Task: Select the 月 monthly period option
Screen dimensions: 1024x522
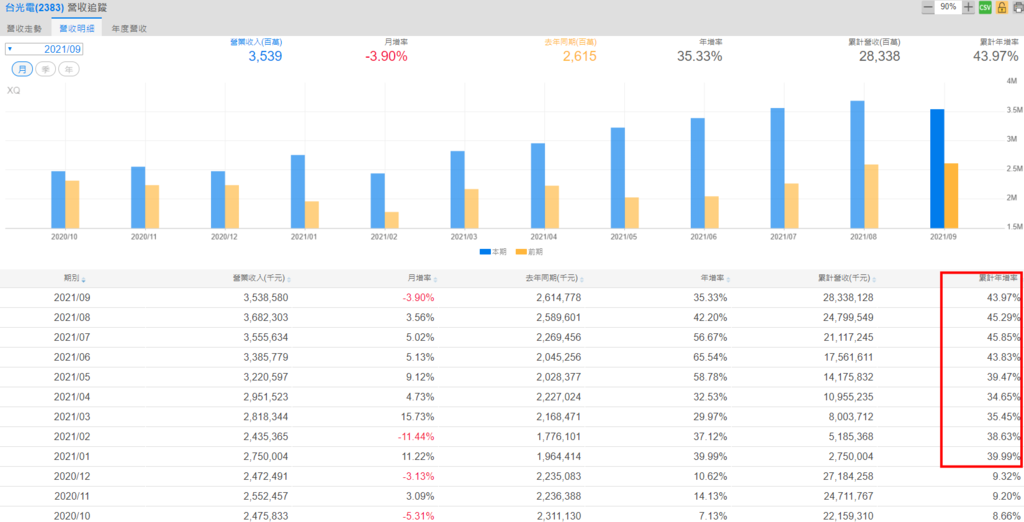Action: (x=22, y=69)
